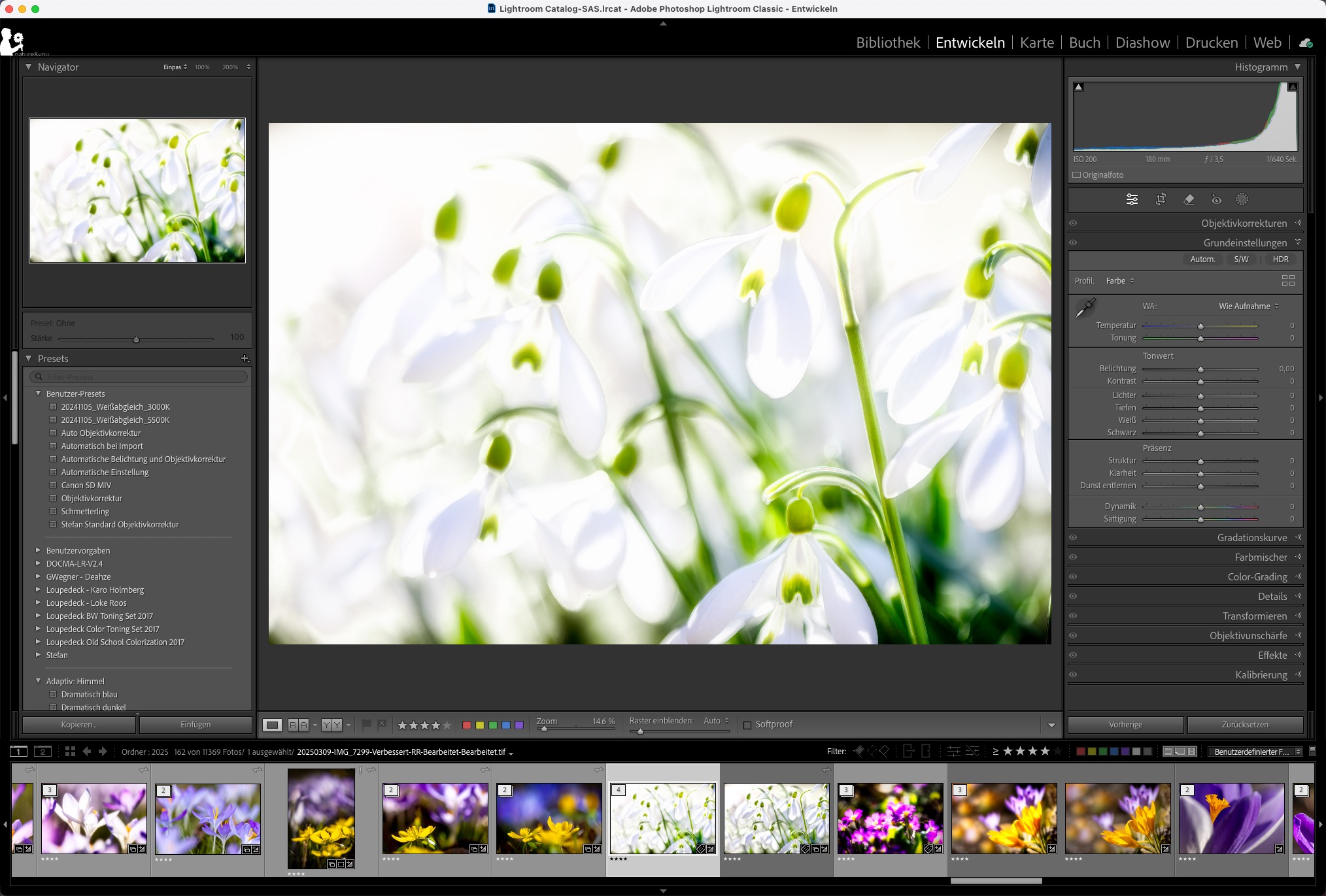The image size is (1326, 896).
Task: Activate the Red Eye correction tool
Action: (1216, 200)
